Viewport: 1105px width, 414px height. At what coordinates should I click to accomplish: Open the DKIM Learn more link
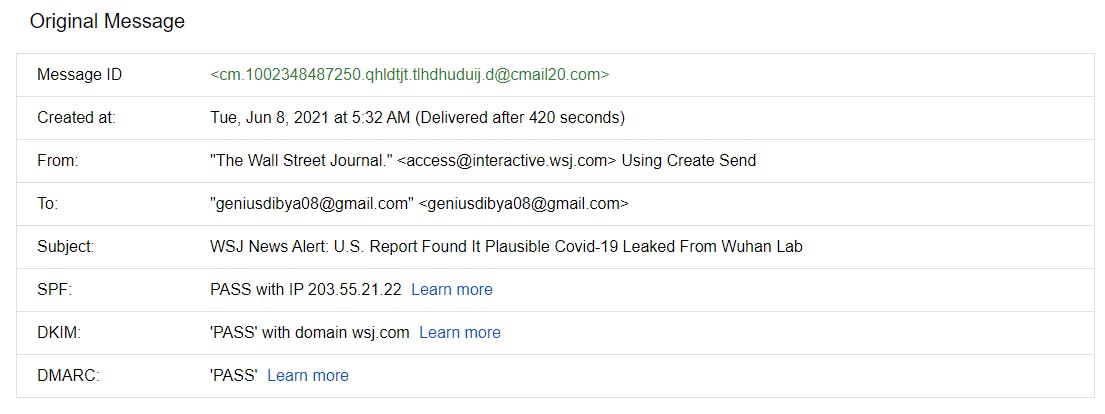coord(459,333)
